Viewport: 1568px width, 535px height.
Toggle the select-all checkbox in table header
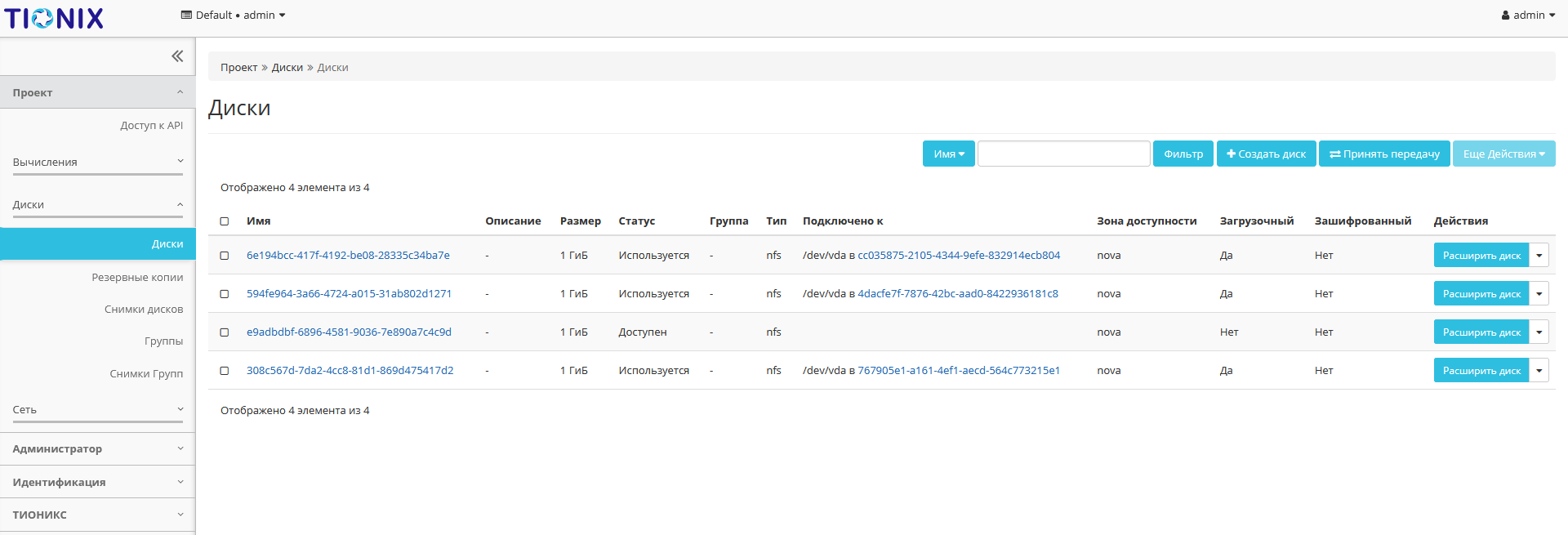point(225,221)
